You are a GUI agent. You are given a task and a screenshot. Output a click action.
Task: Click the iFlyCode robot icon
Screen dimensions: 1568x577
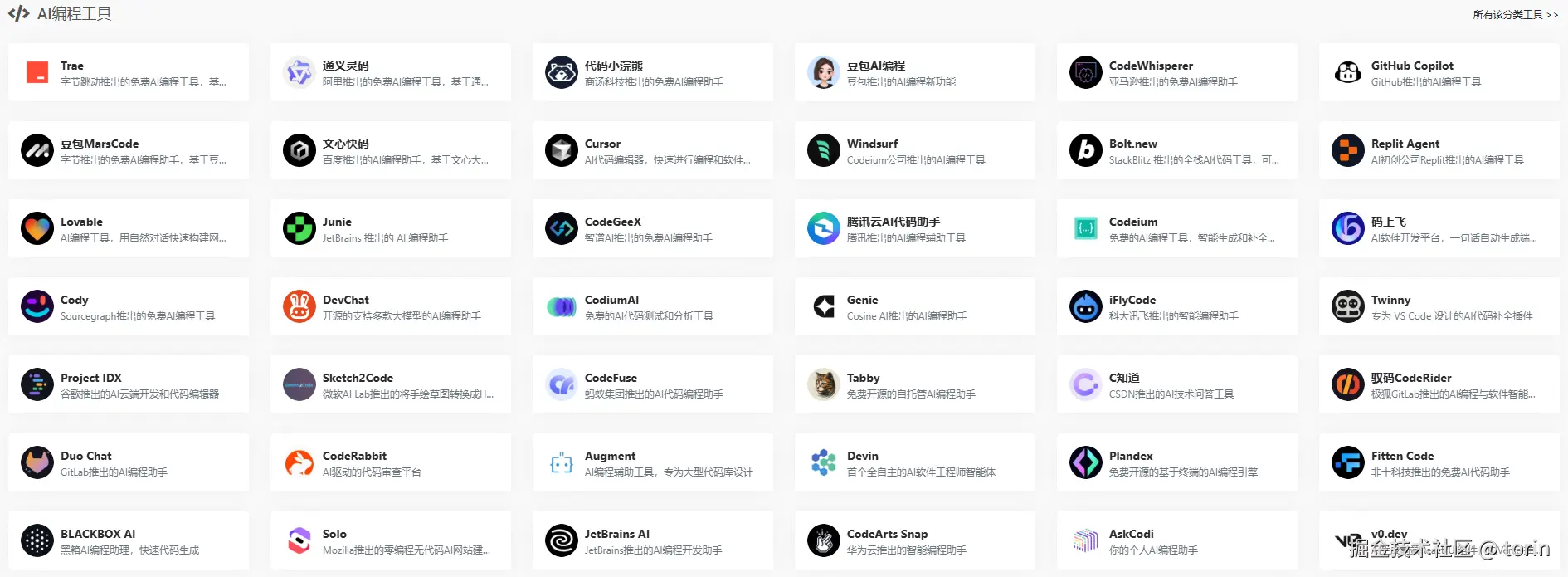(1086, 307)
